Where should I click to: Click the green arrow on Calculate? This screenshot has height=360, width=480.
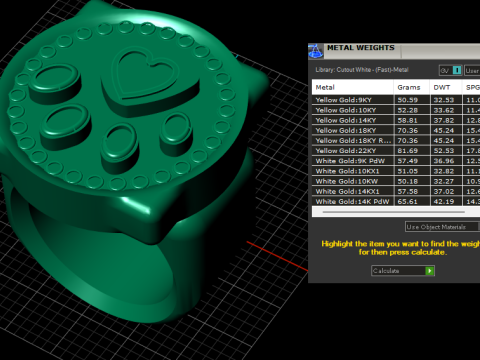pyautogui.click(x=430, y=271)
